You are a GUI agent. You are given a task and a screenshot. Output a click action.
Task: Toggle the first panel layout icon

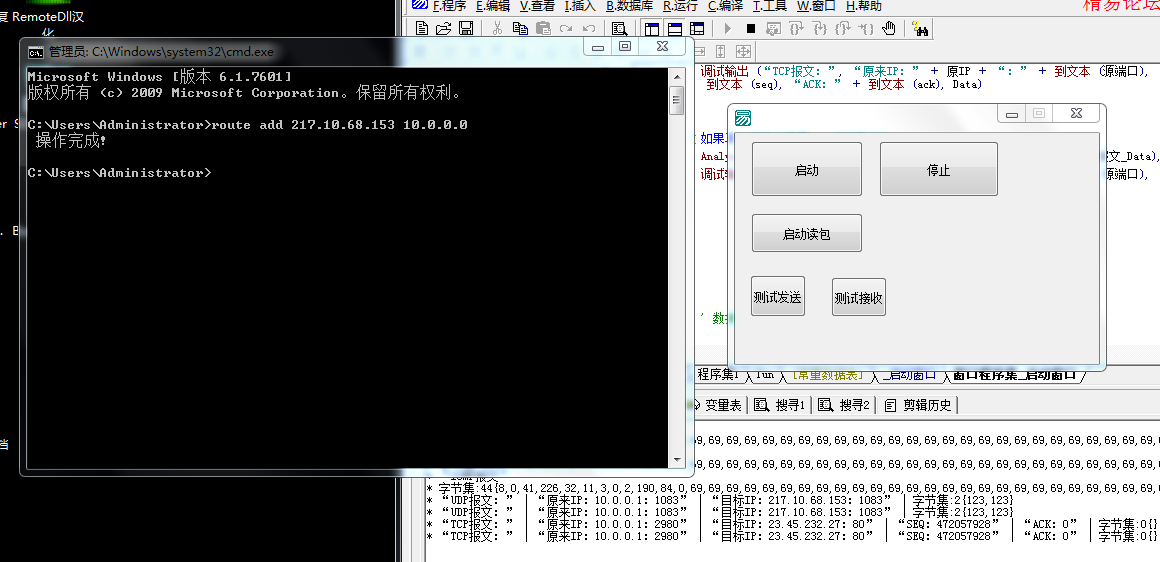click(652, 29)
